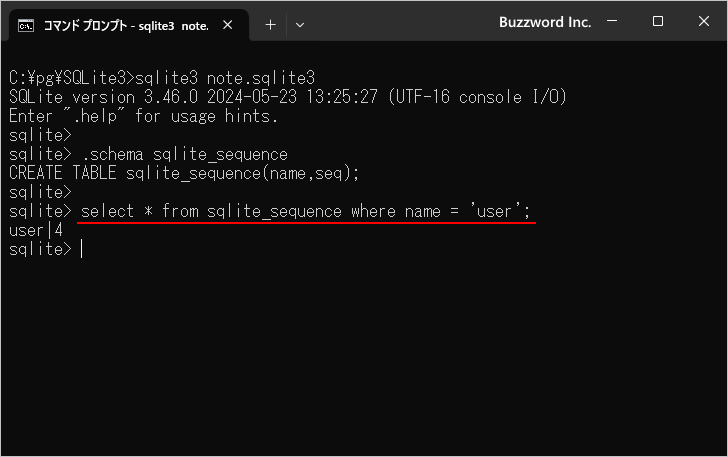Expand the new-tab profile dropdown chevron

coord(300,25)
